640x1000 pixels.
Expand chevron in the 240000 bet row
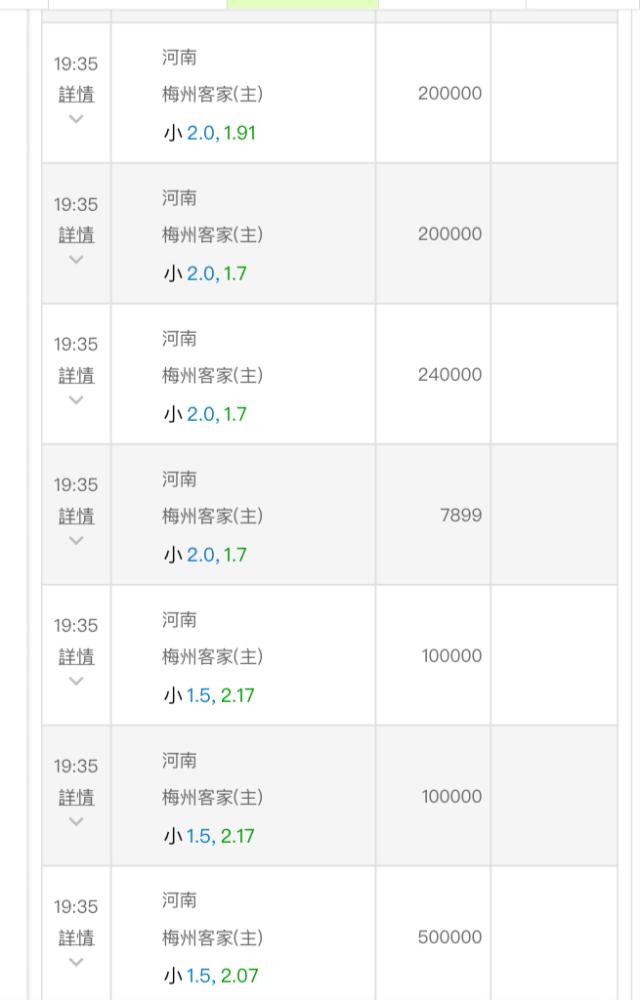[76, 400]
